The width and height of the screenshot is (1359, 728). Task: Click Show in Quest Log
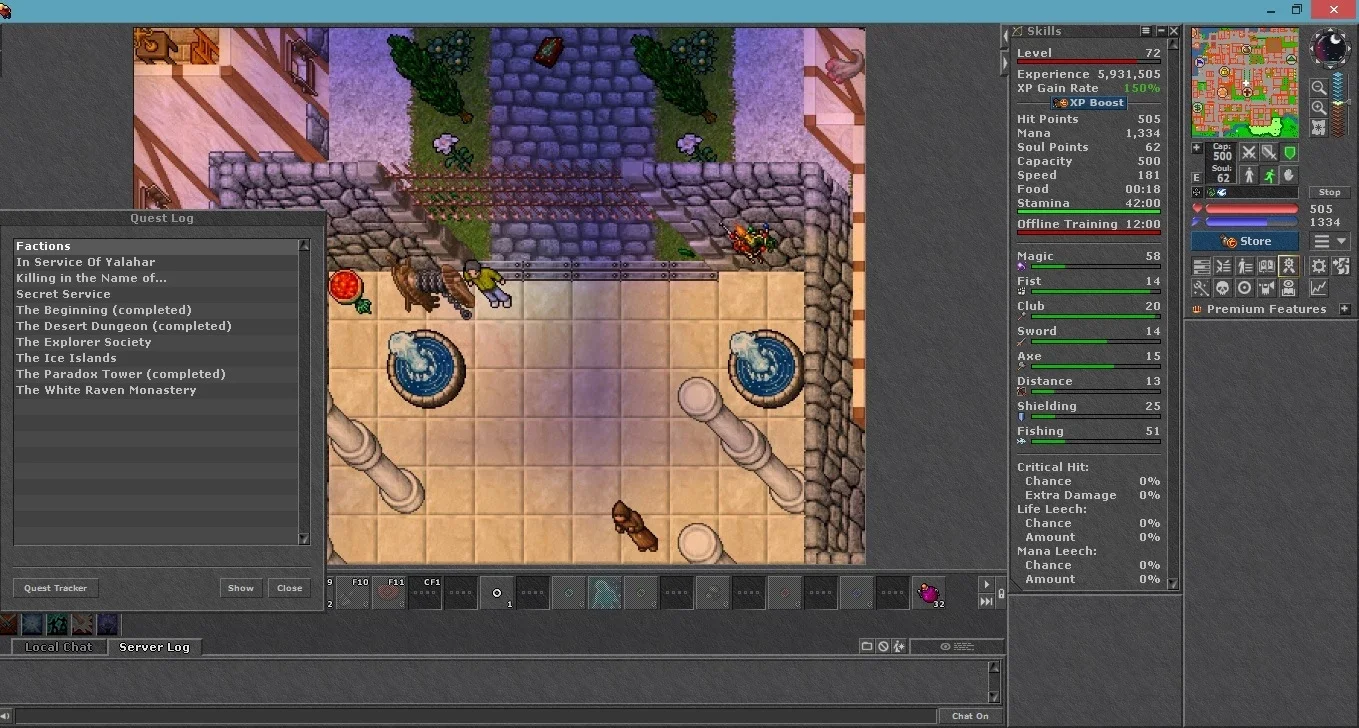tap(241, 588)
